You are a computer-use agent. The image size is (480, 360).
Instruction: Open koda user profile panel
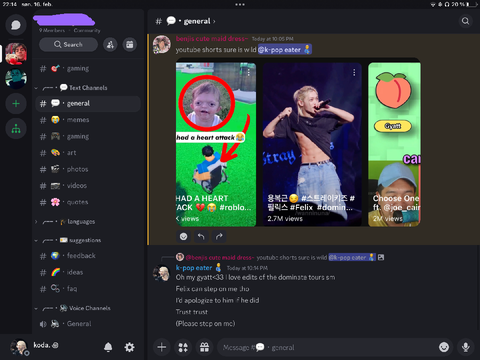click(x=35, y=347)
